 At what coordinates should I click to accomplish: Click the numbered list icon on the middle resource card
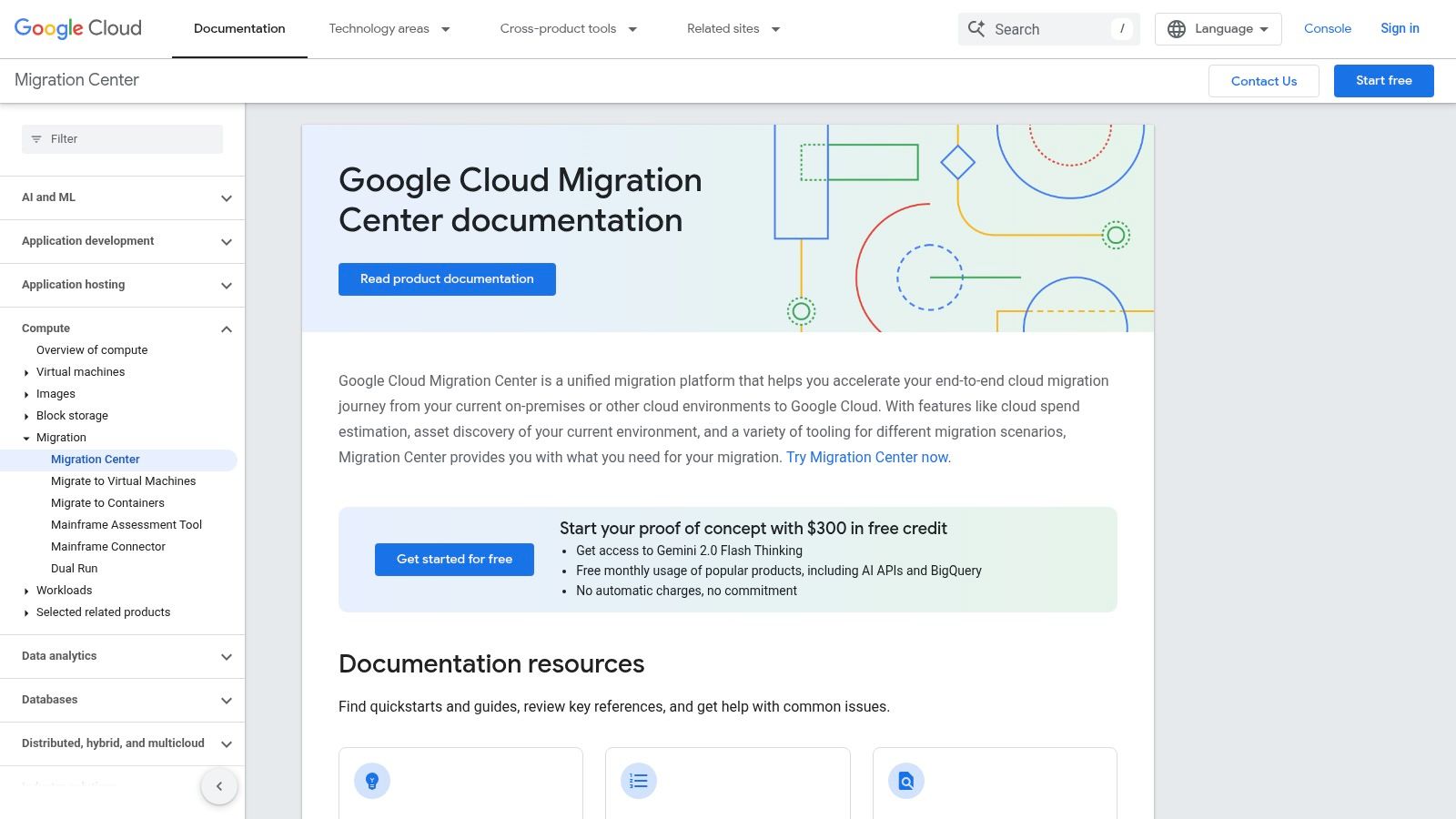point(638,780)
